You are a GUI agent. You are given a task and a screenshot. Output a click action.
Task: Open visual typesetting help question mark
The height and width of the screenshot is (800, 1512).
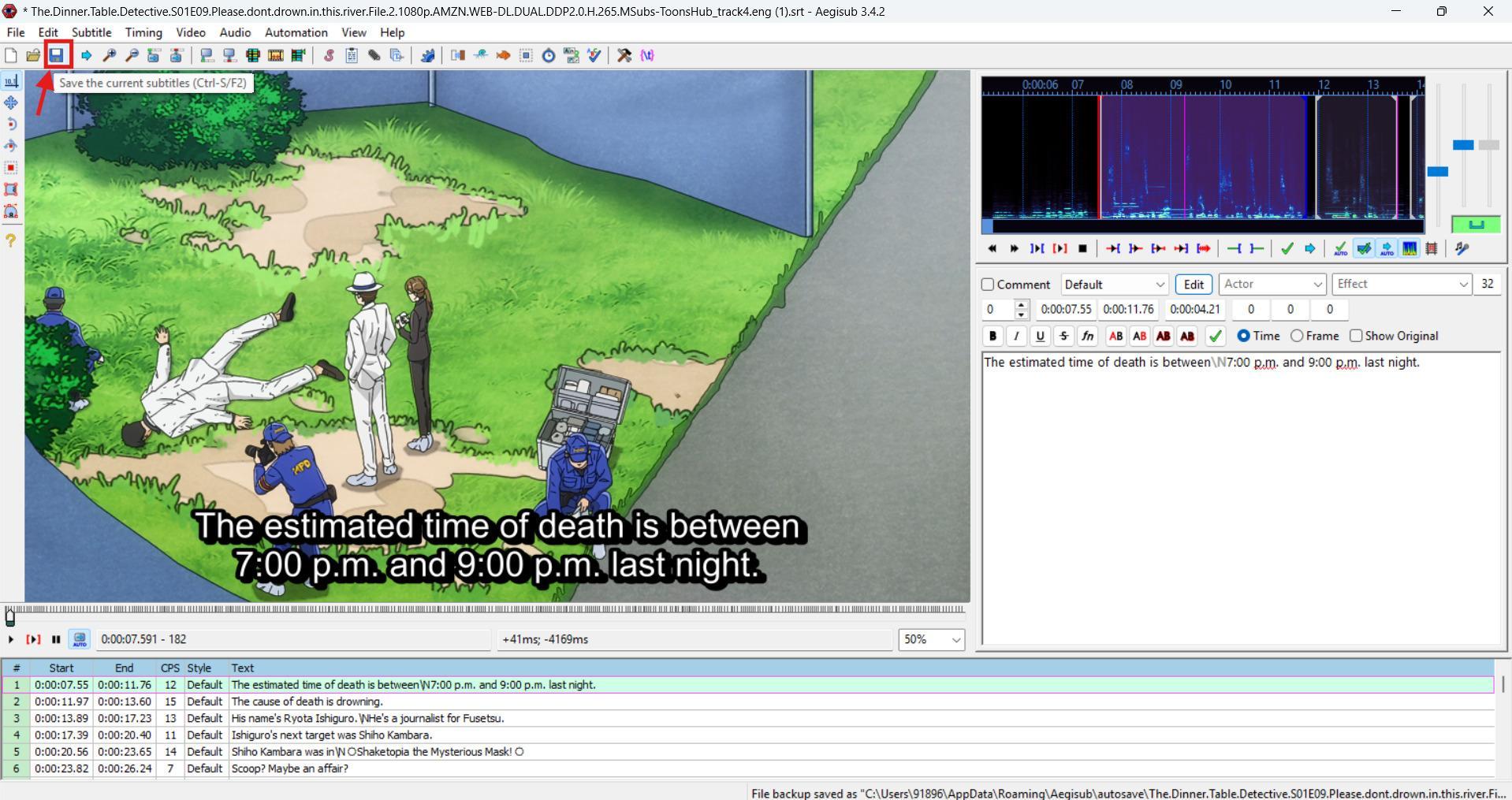(11, 240)
